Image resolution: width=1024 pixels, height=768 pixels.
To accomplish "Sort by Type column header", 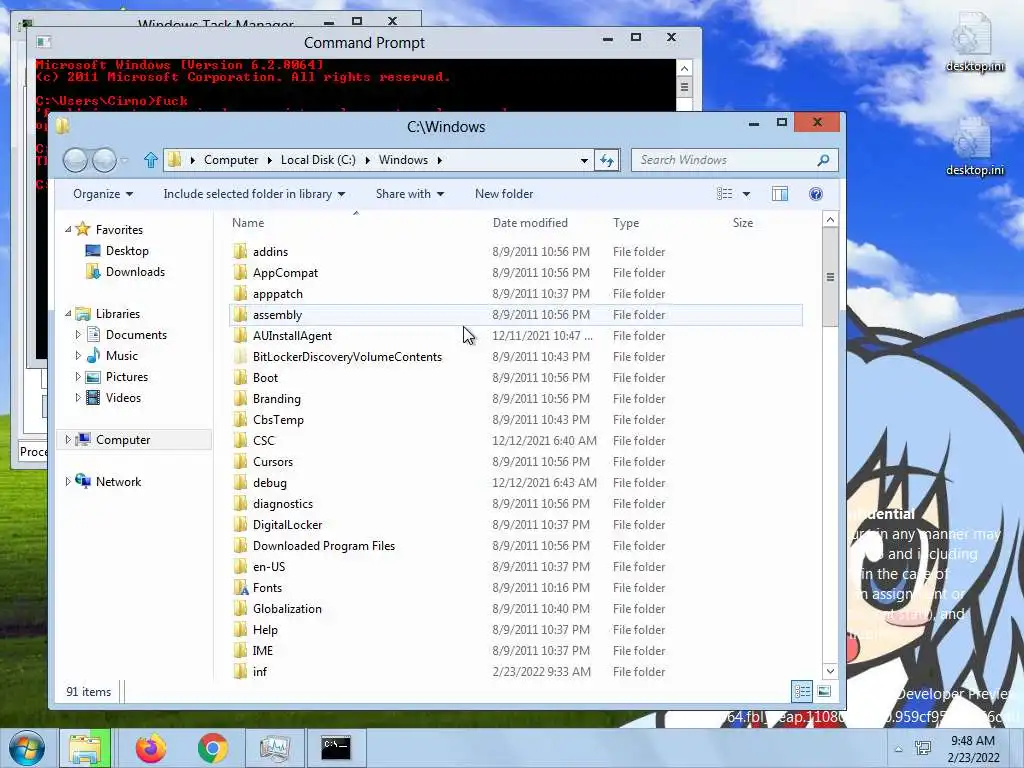I will [626, 223].
